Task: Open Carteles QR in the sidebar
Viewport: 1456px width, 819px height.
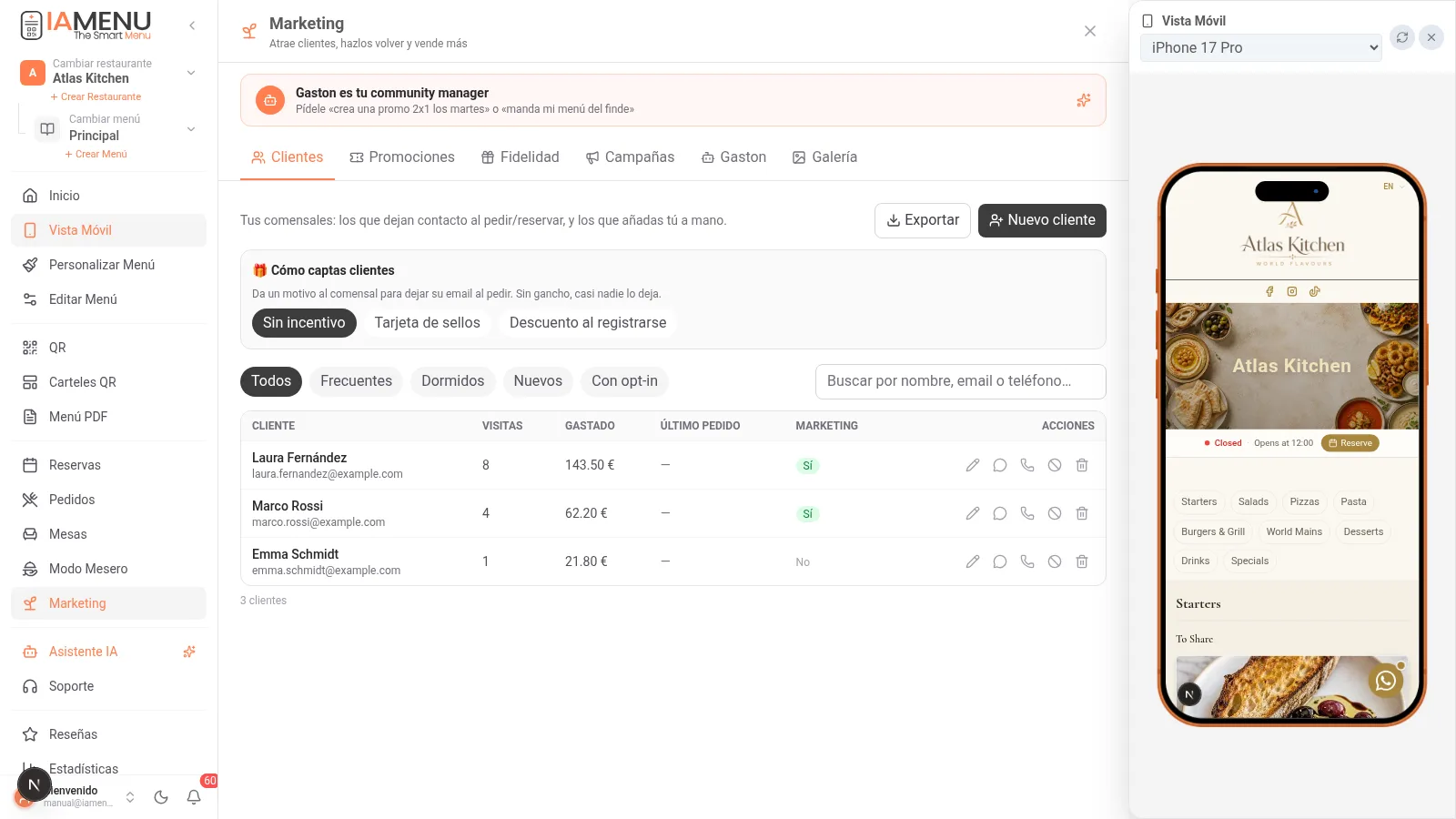Action: pyautogui.click(x=108, y=382)
